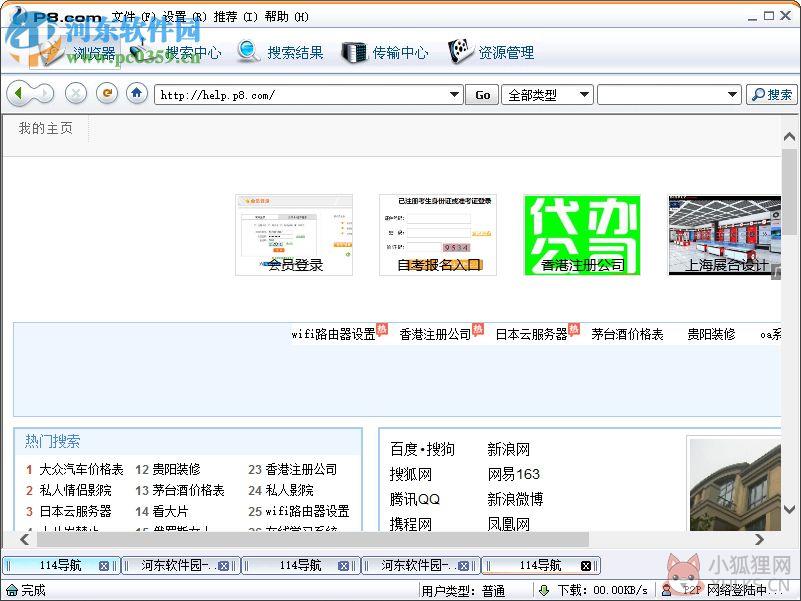Open hot search item 看大片
Viewport: 801px width, 601px height.
click(170, 511)
